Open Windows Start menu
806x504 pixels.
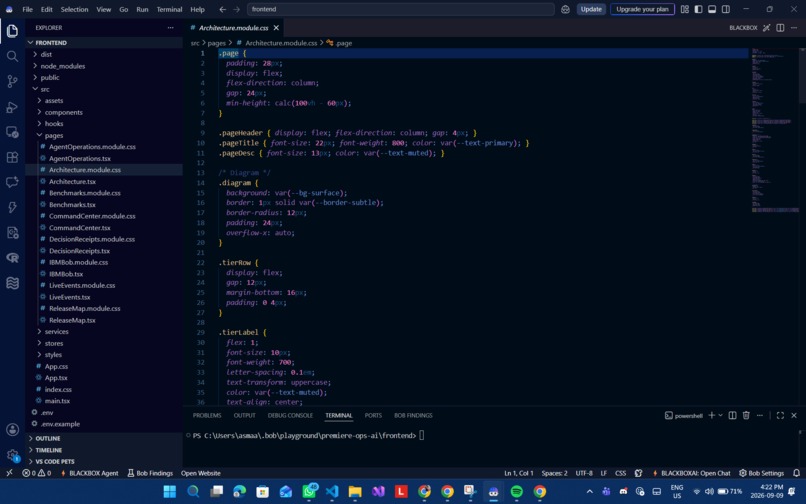pos(170,492)
